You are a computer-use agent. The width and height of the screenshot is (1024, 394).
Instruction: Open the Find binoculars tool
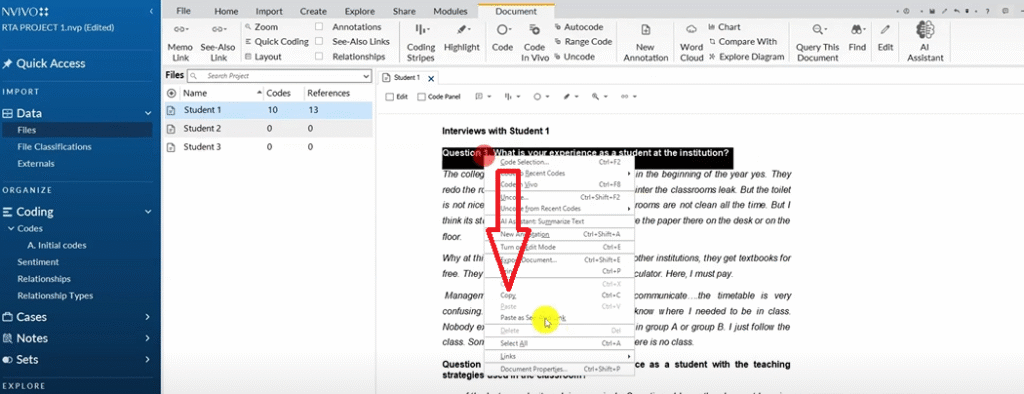point(857,38)
